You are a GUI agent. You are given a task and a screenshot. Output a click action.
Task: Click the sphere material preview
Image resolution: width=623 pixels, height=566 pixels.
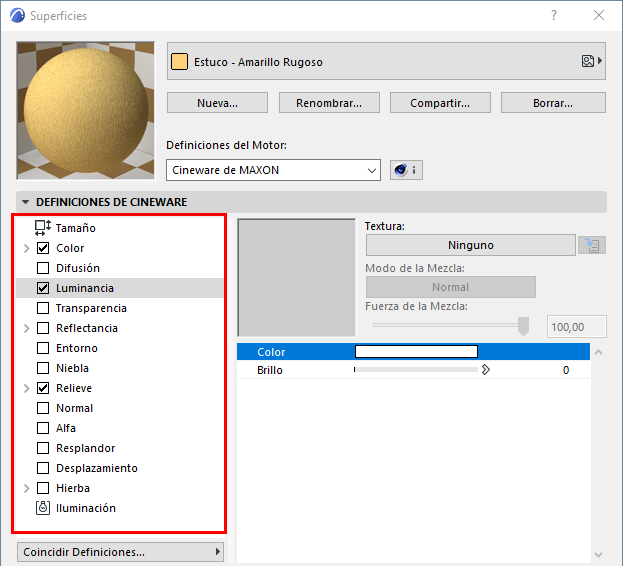tap(85, 110)
